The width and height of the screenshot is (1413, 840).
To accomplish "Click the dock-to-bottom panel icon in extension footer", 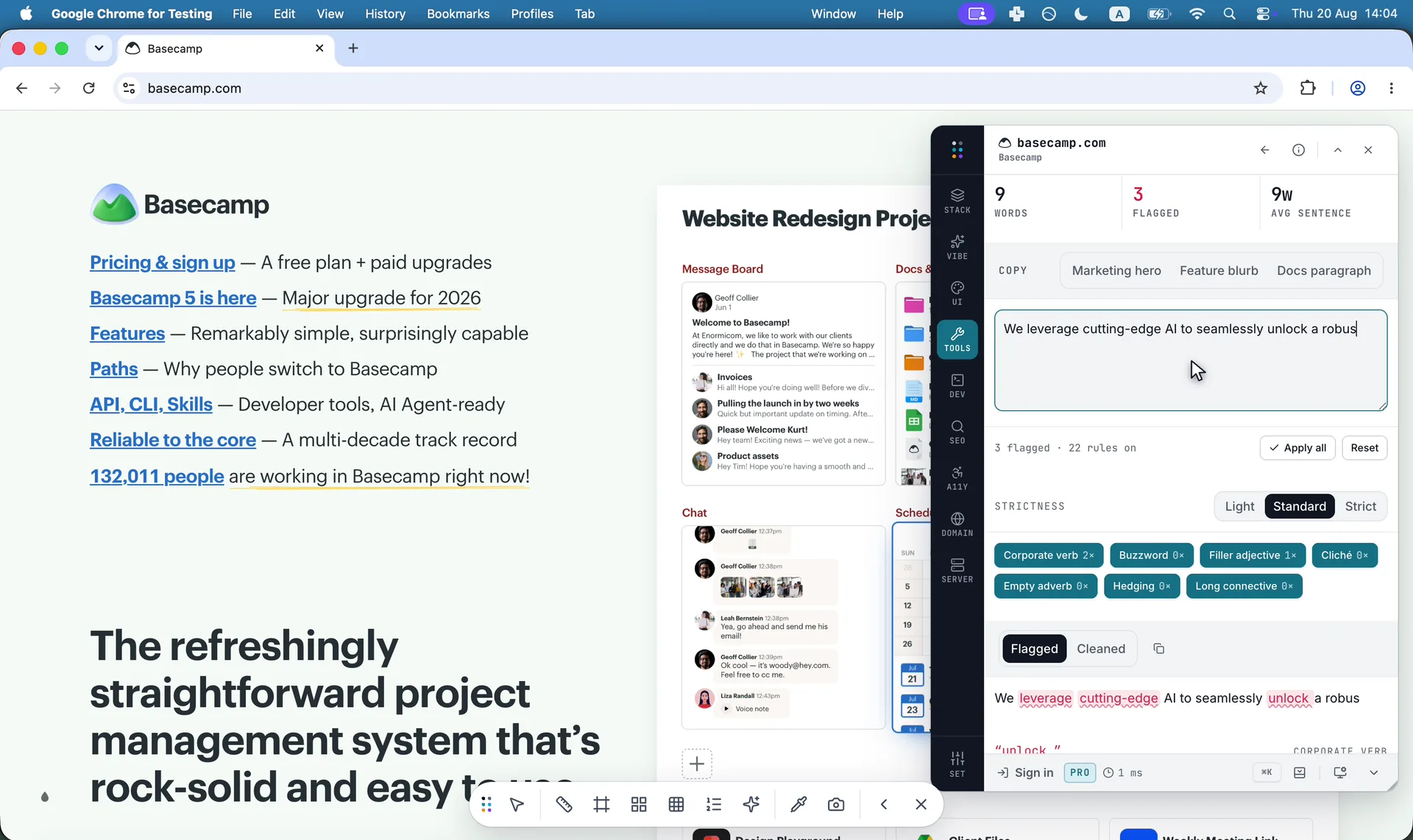I will tap(1300, 773).
